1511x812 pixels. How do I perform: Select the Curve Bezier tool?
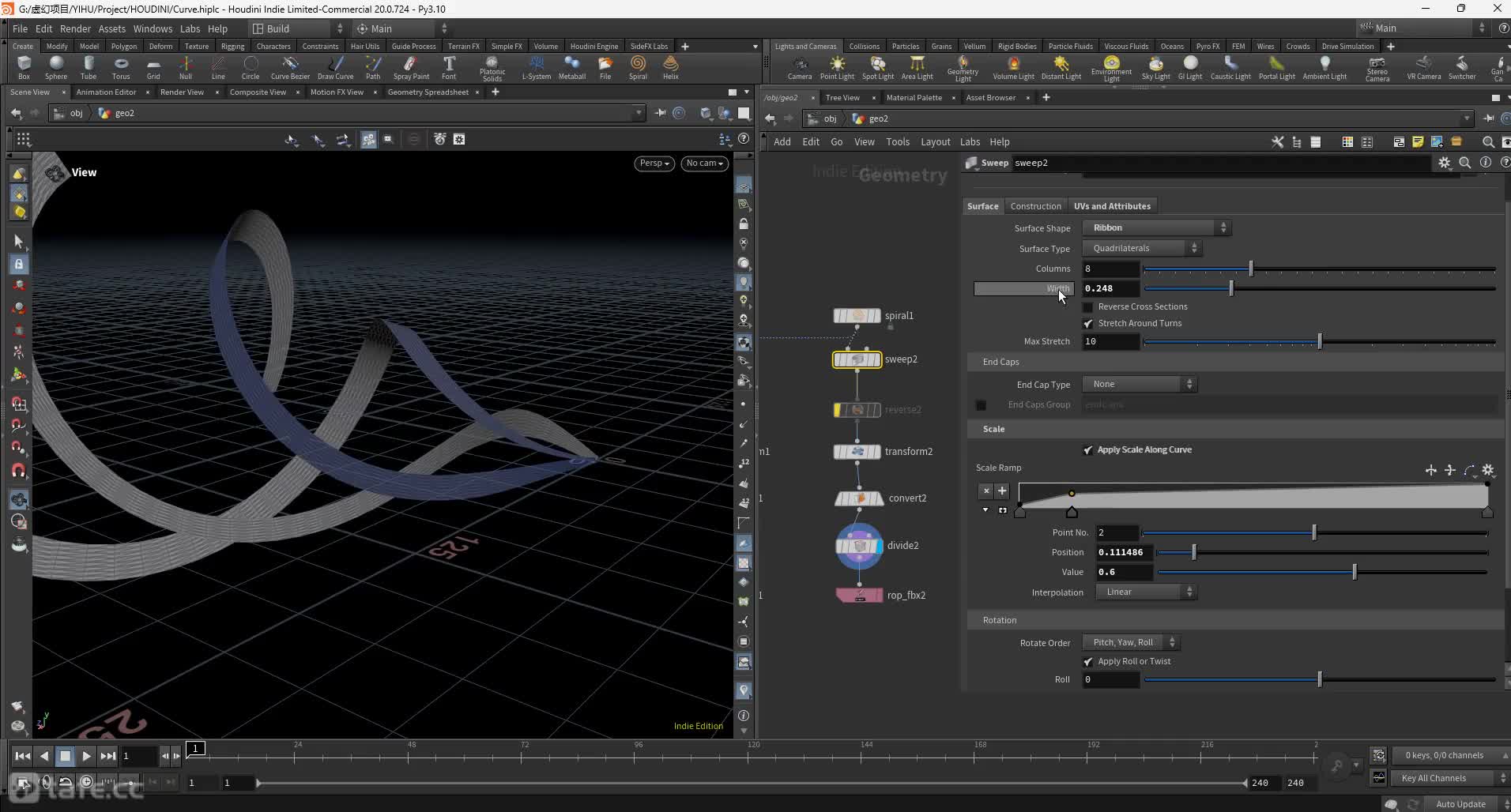290,68
